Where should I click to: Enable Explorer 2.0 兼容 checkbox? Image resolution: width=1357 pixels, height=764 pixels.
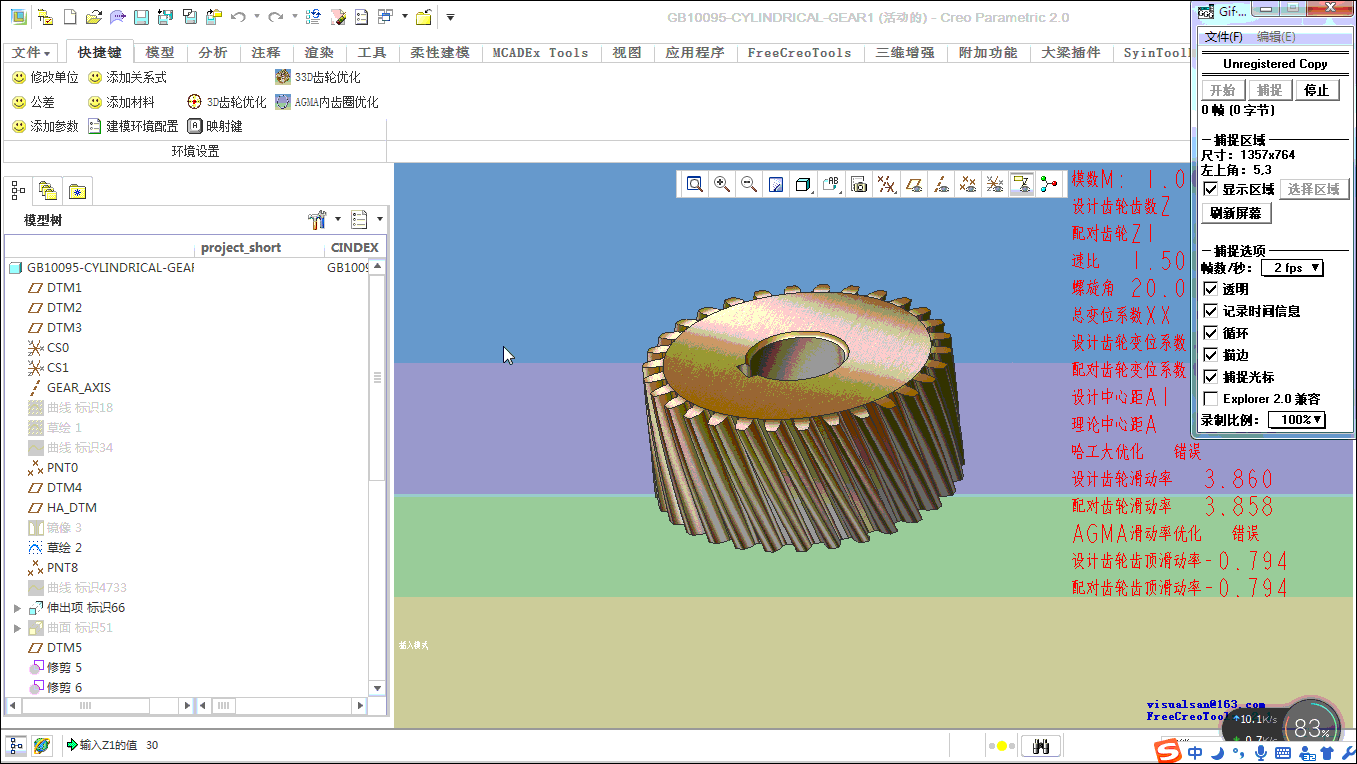pos(1211,398)
